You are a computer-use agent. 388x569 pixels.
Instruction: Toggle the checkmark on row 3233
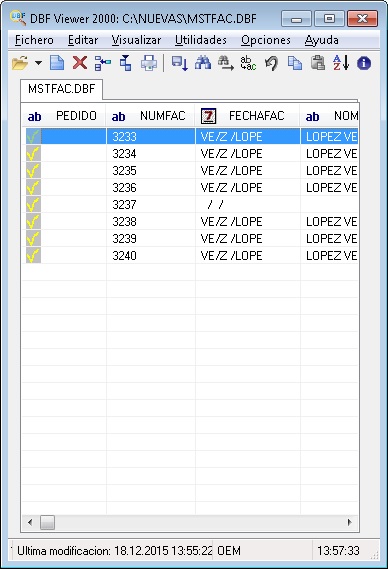pos(33,136)
